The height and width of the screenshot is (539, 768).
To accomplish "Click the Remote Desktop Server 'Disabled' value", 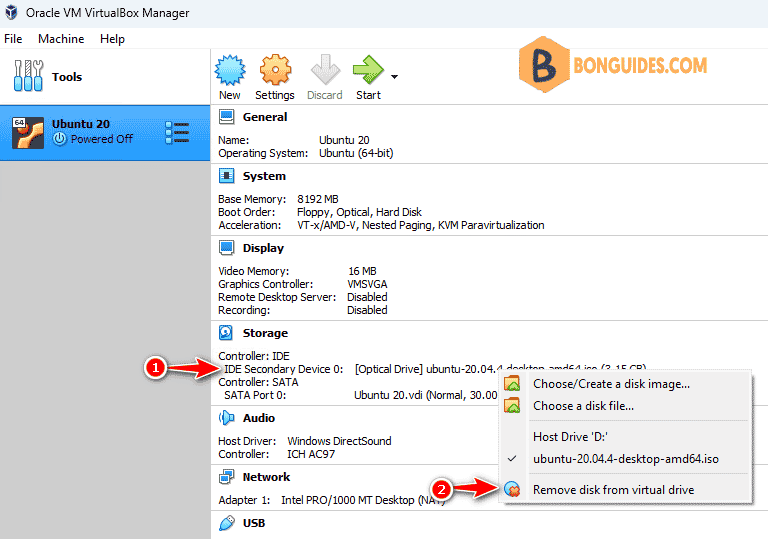I will (x=367, y=297).
